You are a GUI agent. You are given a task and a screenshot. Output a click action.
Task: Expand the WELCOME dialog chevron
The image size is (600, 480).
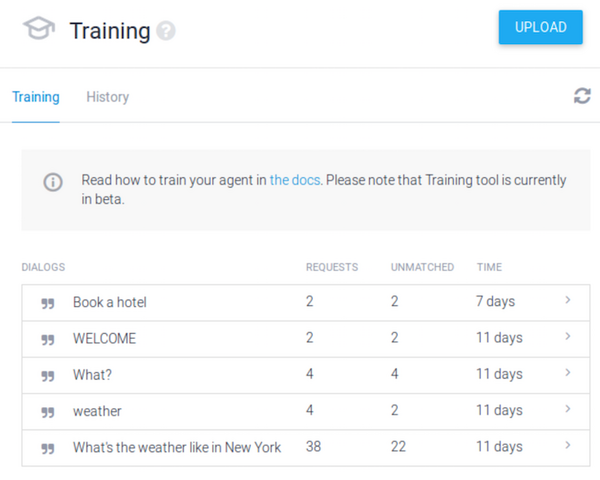[x=568, y=337]
